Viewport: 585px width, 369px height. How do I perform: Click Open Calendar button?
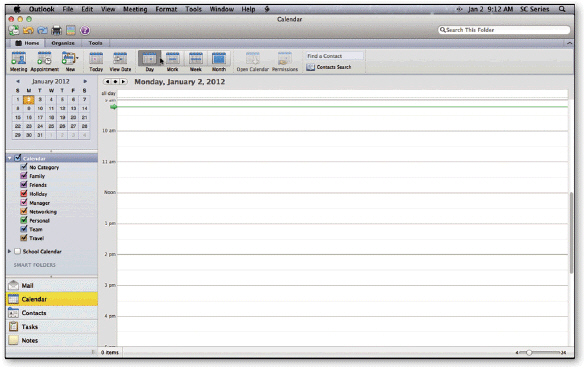coord(253,62)
